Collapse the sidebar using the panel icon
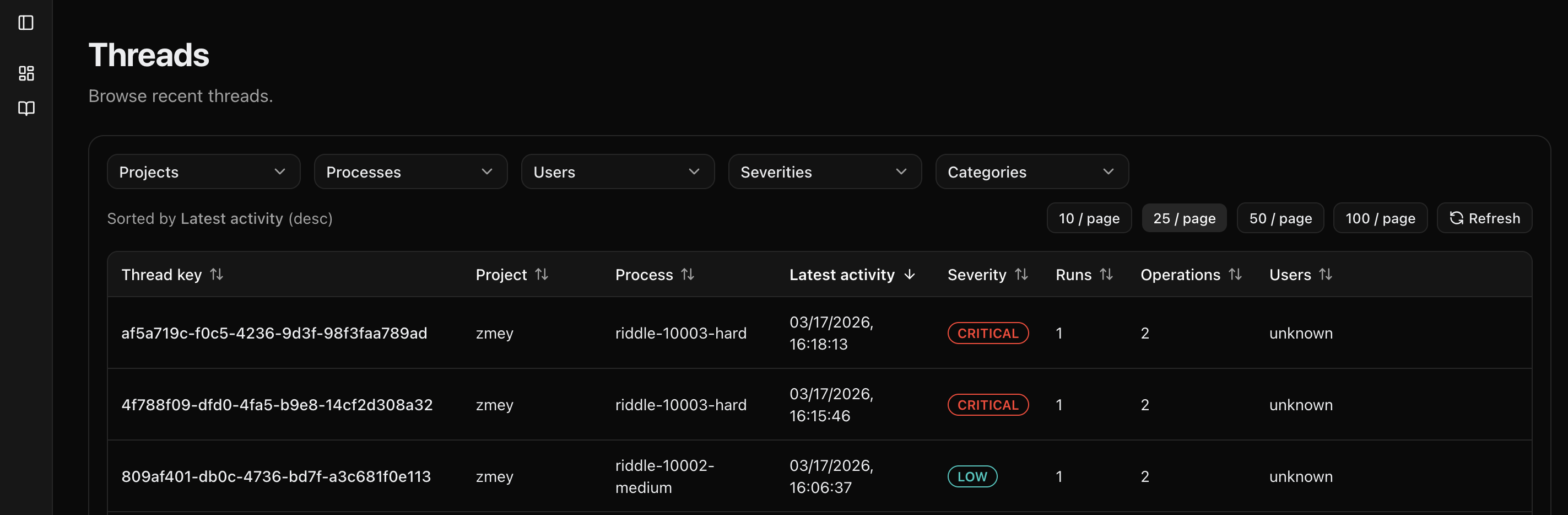Screen dimensions: 1568x515 26,23
